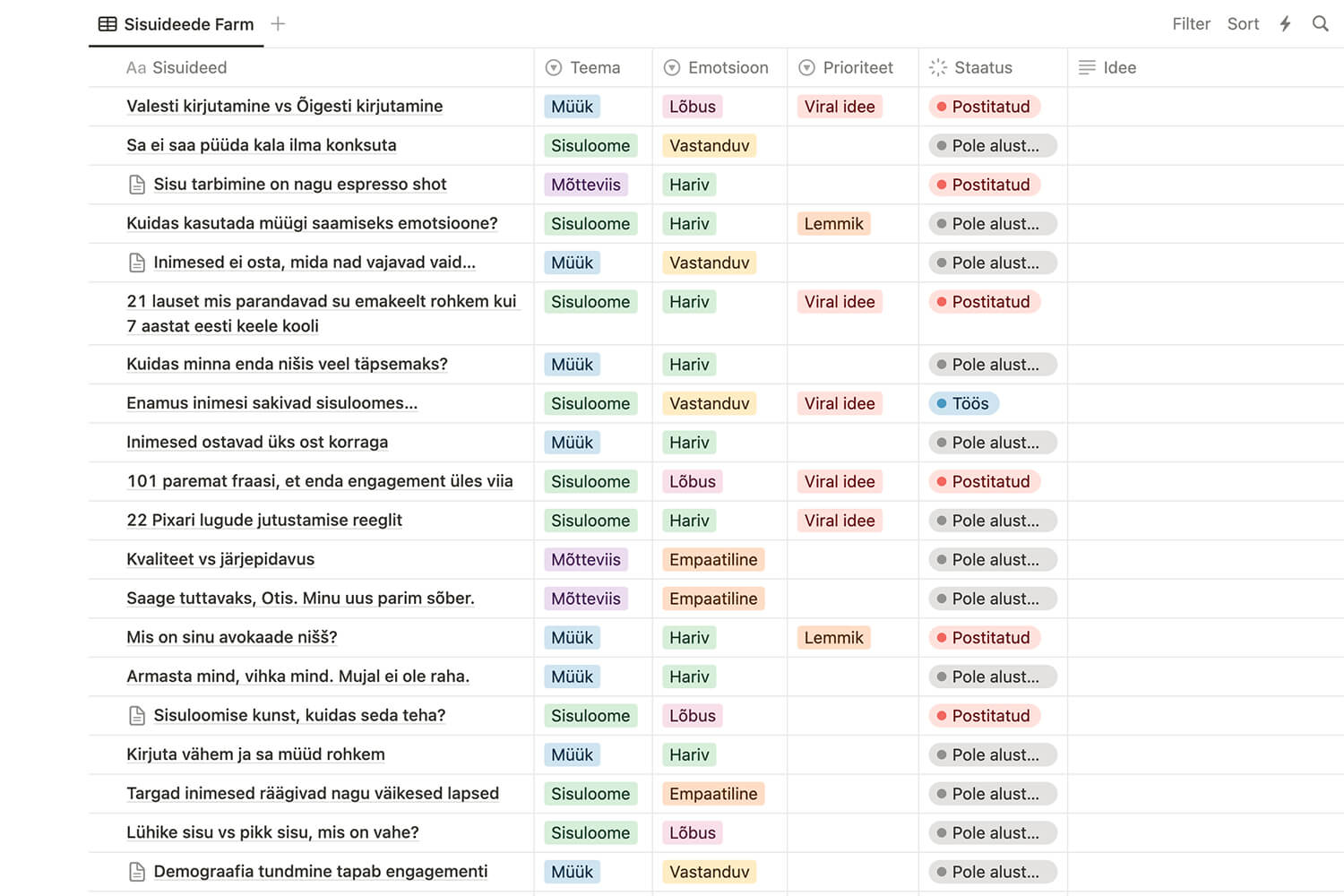
Task: Open the Filter menu
Action: coord(1191,24)
